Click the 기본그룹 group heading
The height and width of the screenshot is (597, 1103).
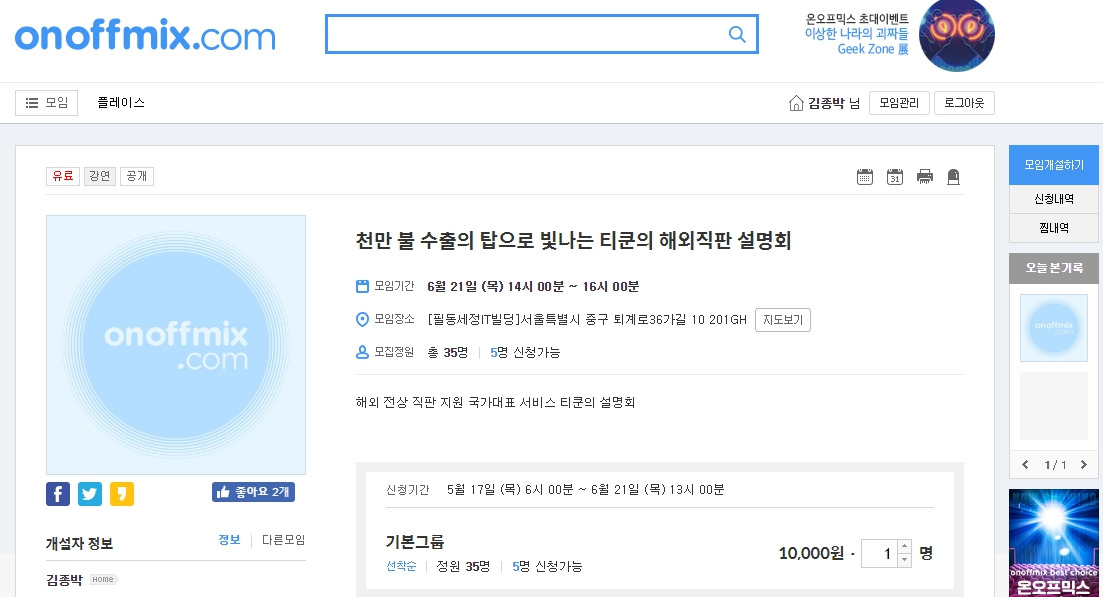415,541
